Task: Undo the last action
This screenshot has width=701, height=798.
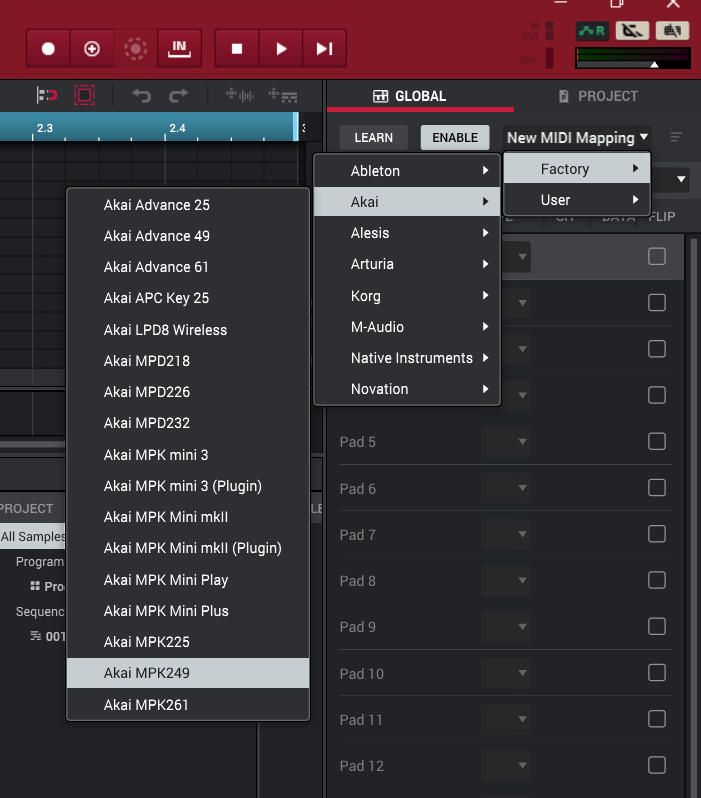Action: pos(142,95)
